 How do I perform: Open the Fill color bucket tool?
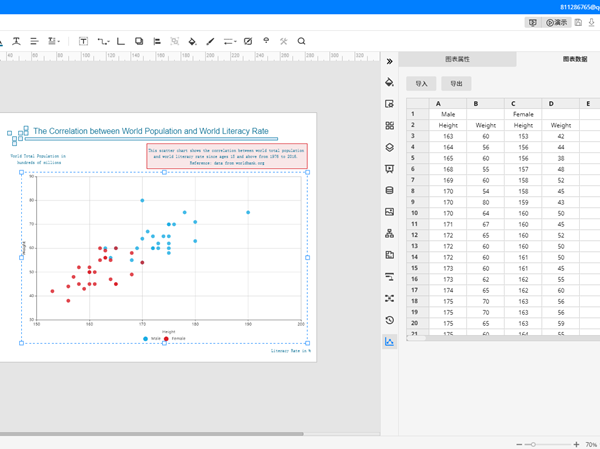[x=192, y=41]
